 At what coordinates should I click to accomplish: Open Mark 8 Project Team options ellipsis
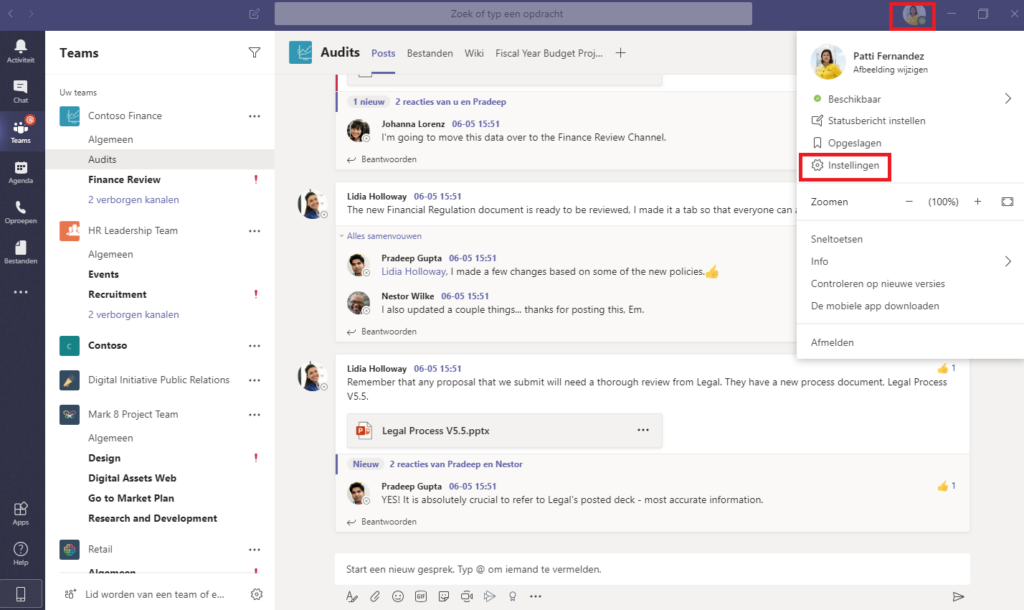pyautogui.click(x=255, y=415)
